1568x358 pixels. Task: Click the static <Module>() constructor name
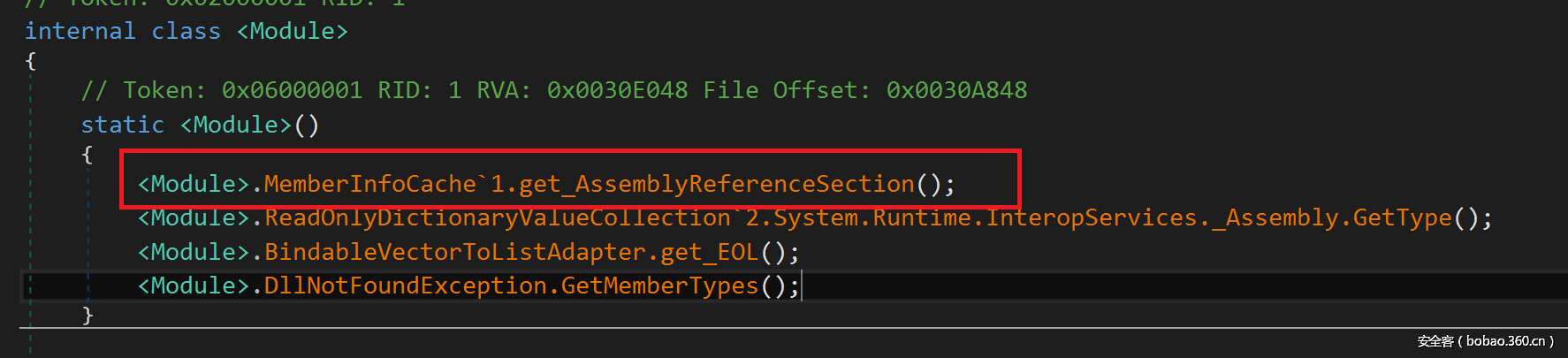coord(236,125)
